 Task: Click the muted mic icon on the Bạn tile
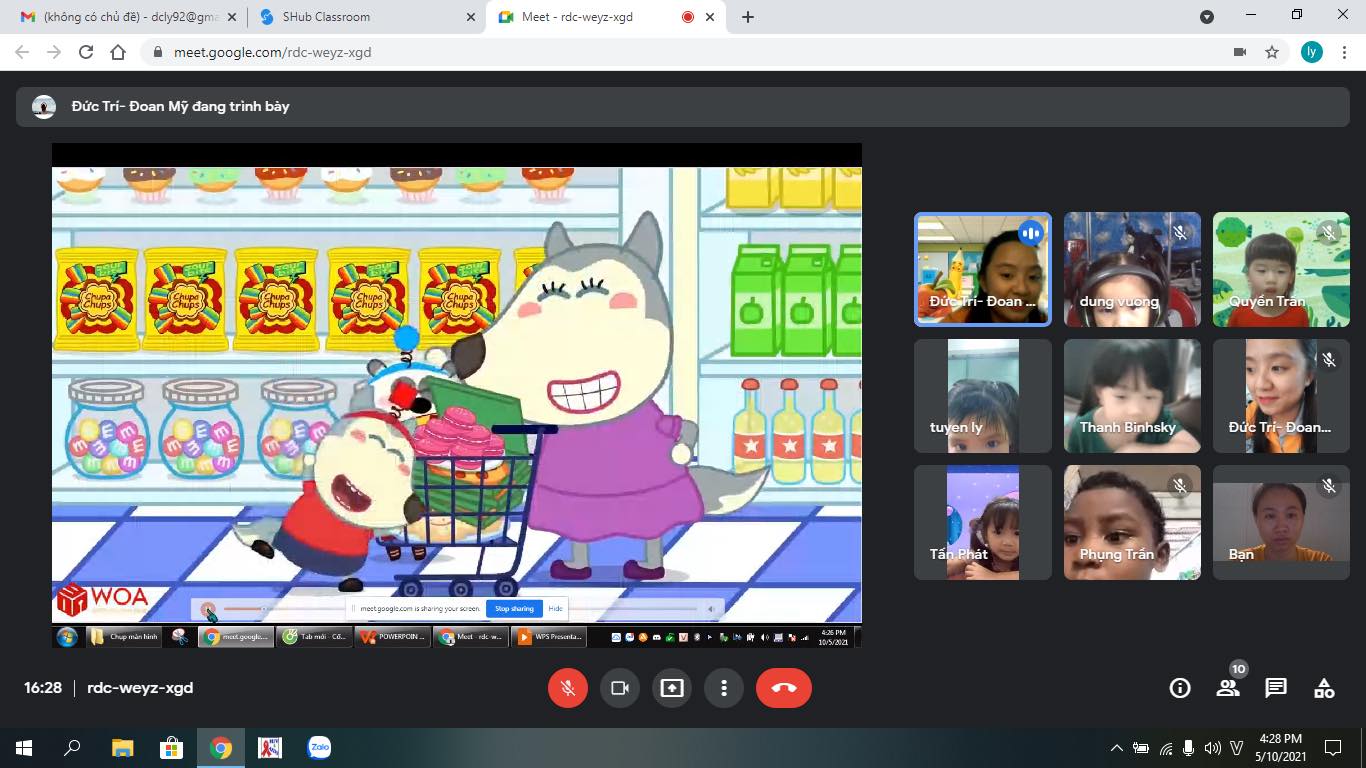coord(1329,486)
